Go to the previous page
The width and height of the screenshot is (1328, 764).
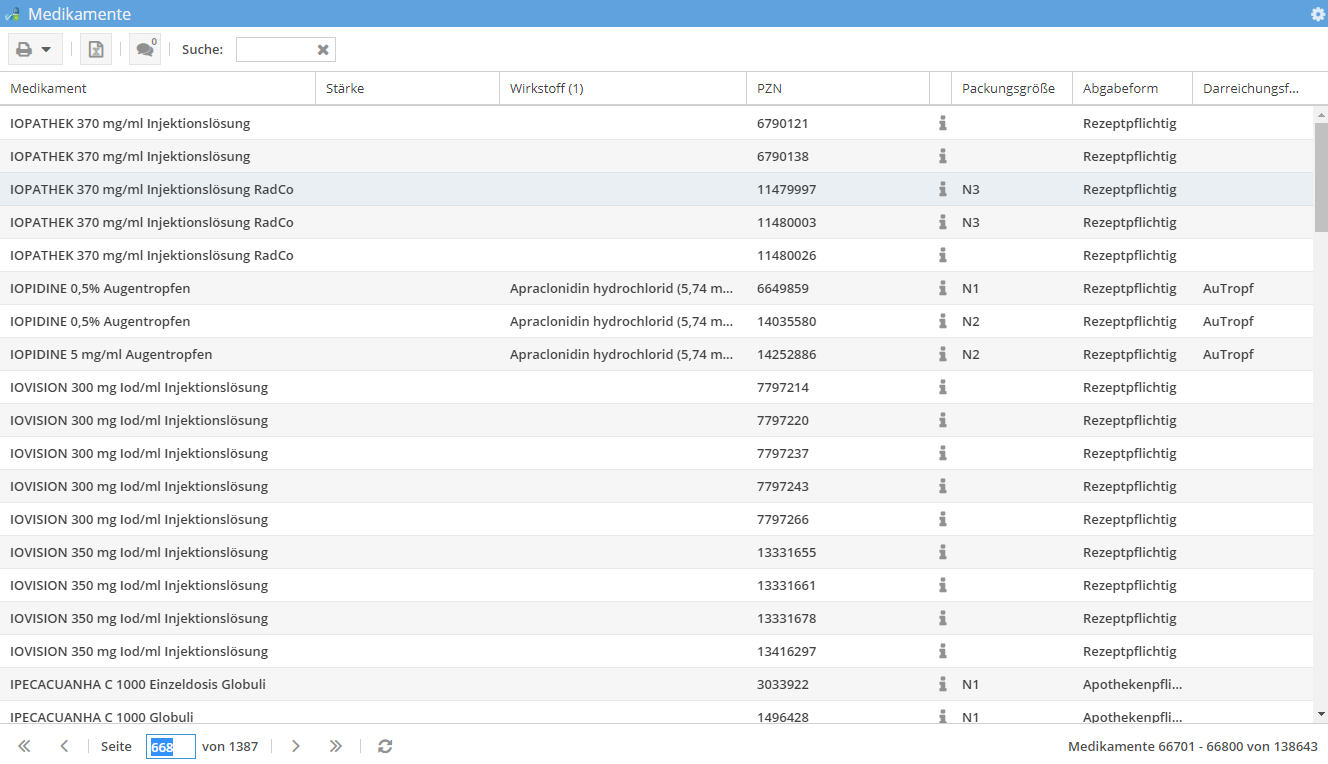pos(64,746)
